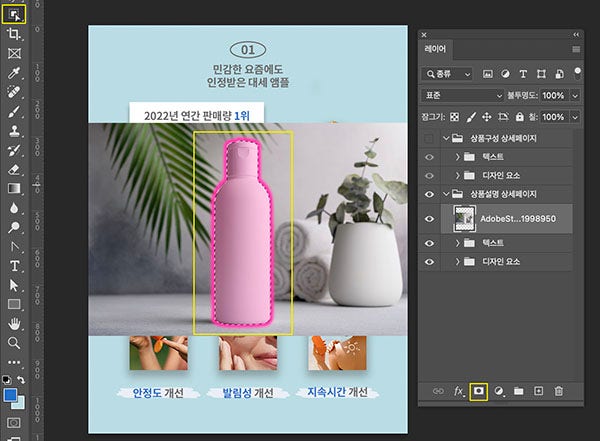Click the AdobeSt...1998950 layer thumbnail
This screenshot has height=441, width=600.
[x=465, y=219]
